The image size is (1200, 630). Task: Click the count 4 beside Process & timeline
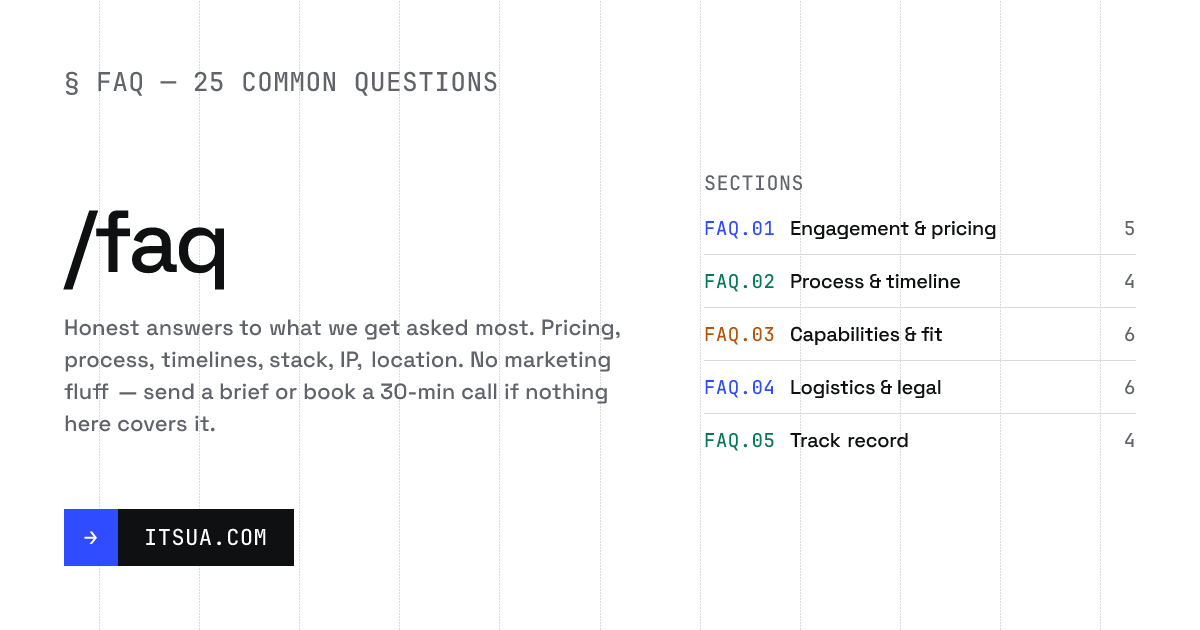pyautogui.click(x=1129, y=282)
